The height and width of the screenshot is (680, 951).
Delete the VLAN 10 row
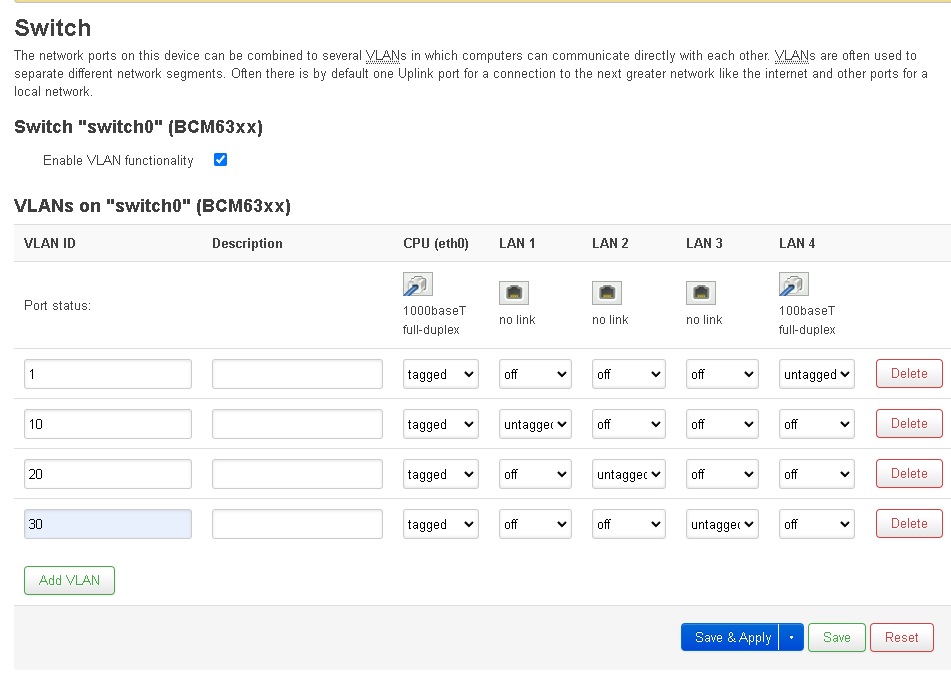[908, 424]
